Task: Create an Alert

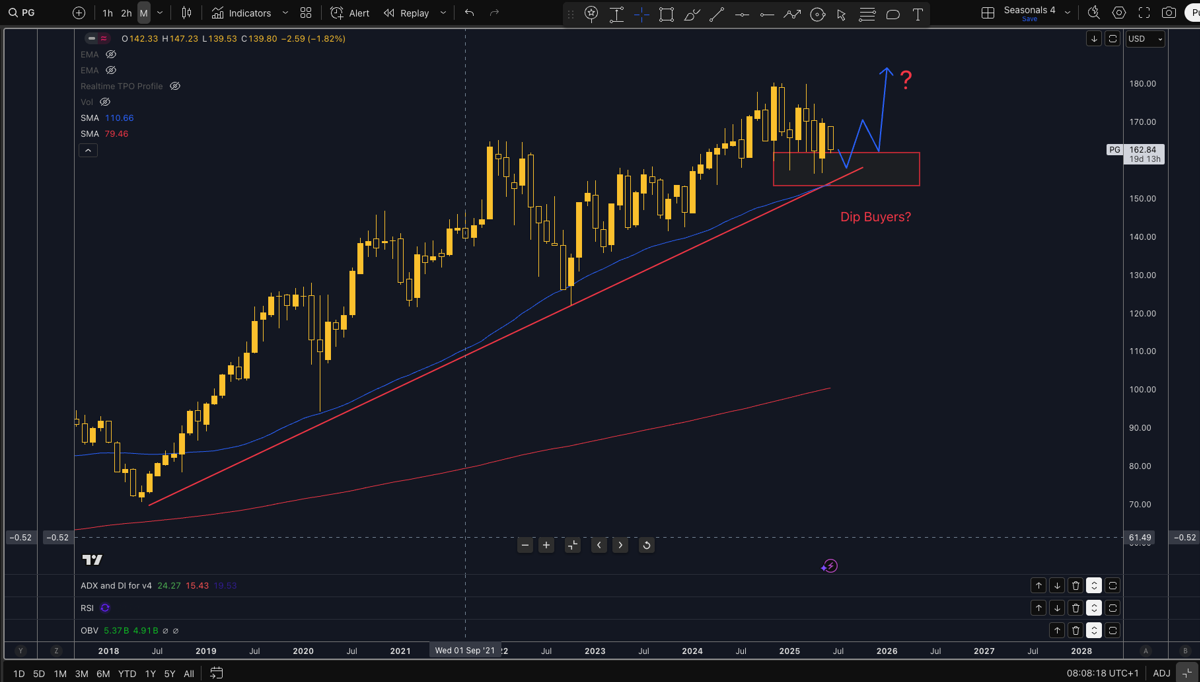Action: tap(350, 13)
